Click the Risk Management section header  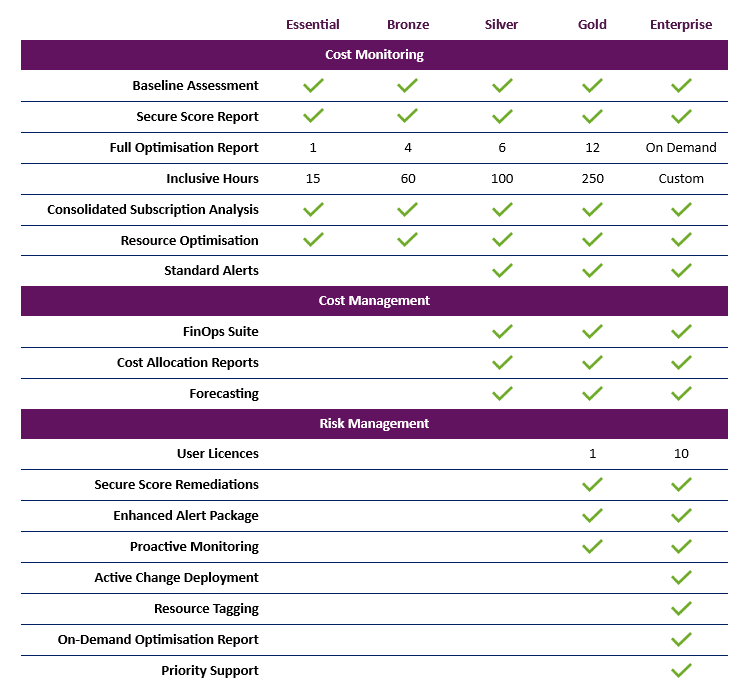[374, 424]
